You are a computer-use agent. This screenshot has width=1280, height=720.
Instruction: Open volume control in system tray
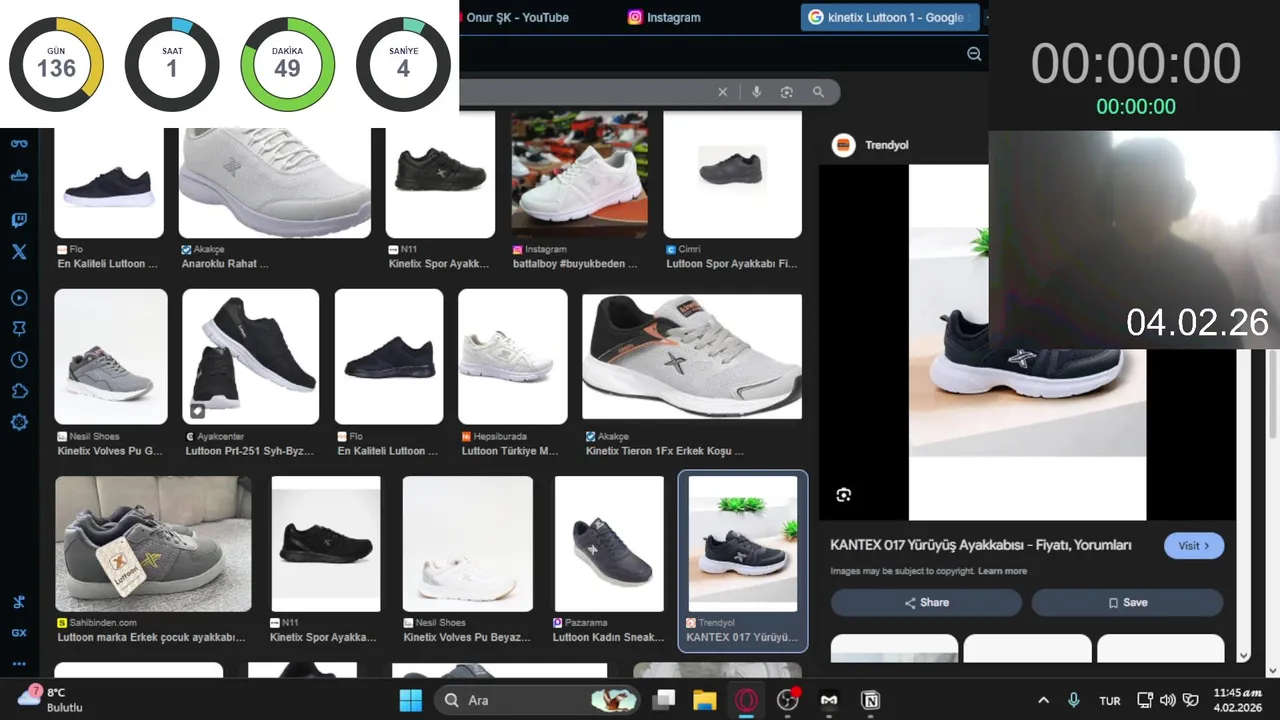coord(1168,700)
